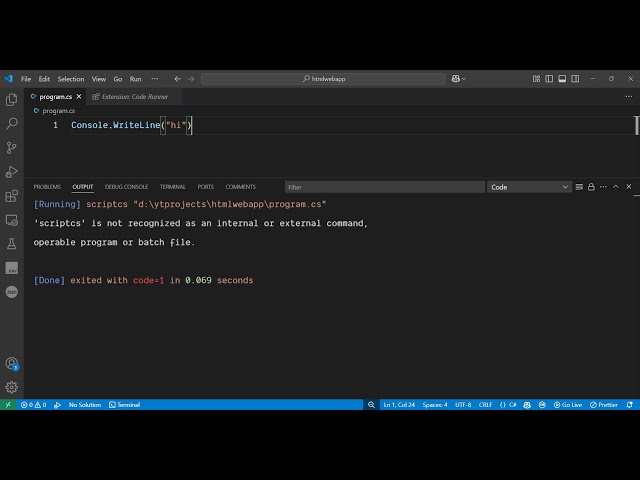Viewport: 640px width, 480px height.
Task: Switch to the Terminal panel tab
Action: (x=173, y=187)
